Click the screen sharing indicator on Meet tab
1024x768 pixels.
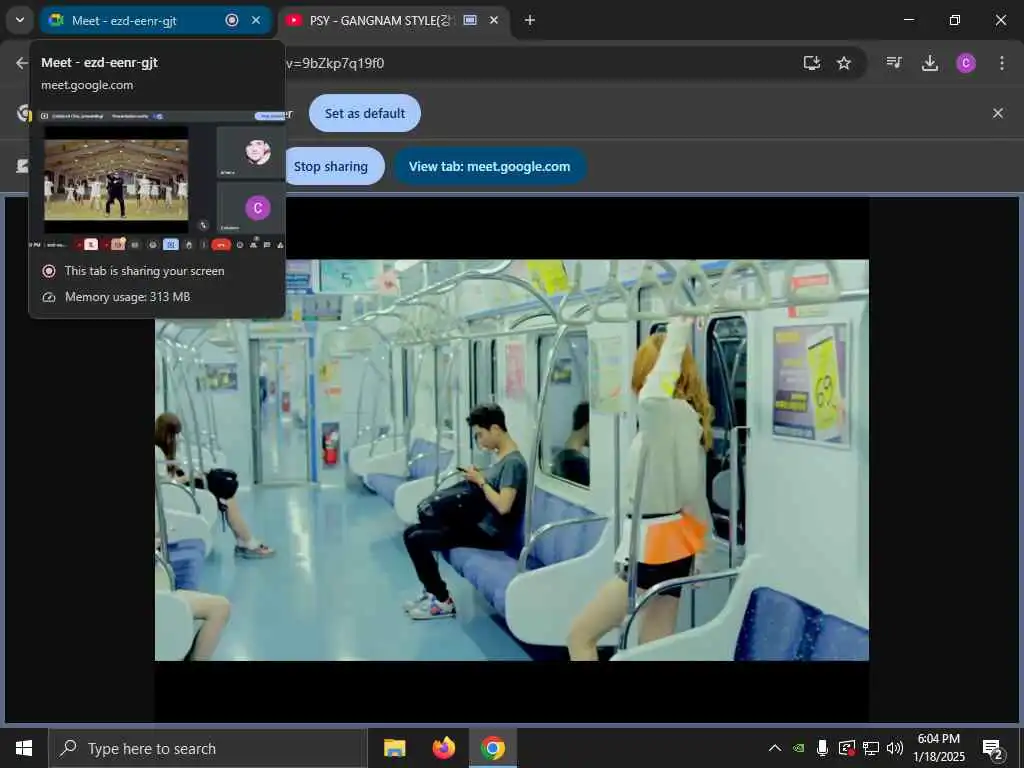pyautogui.click(x=232, y=20)
